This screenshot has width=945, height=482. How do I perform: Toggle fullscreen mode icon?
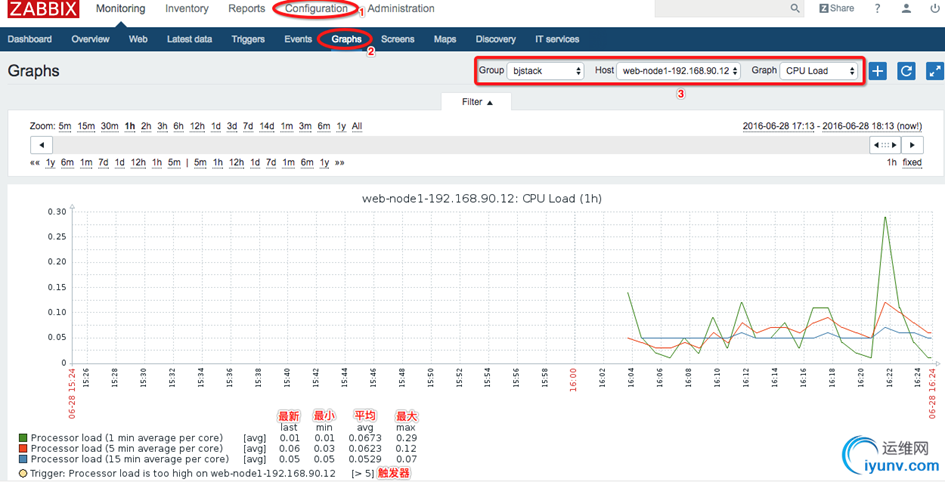[935, 70]
